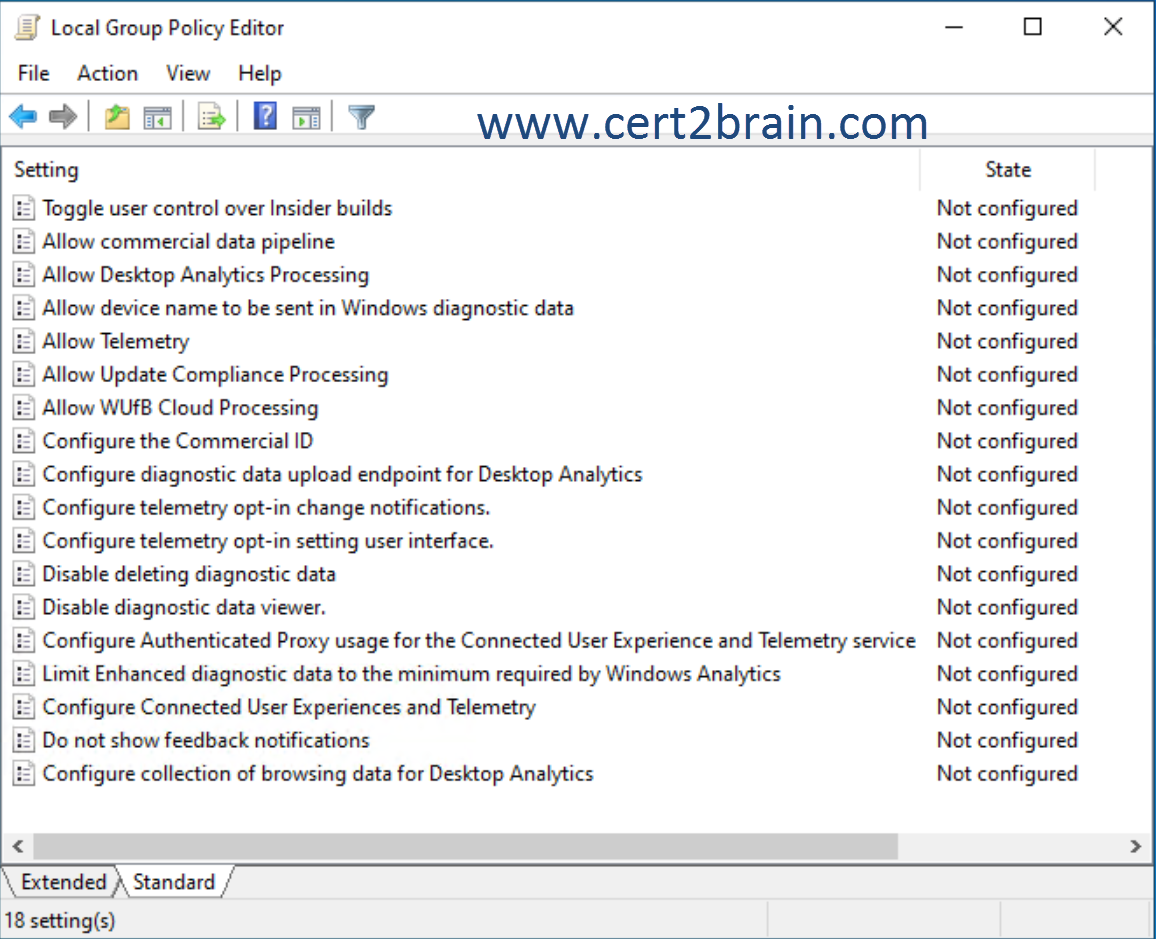Go back with the blue left arrow
This screenshot has width=1156, height=939.
(24, 116)
